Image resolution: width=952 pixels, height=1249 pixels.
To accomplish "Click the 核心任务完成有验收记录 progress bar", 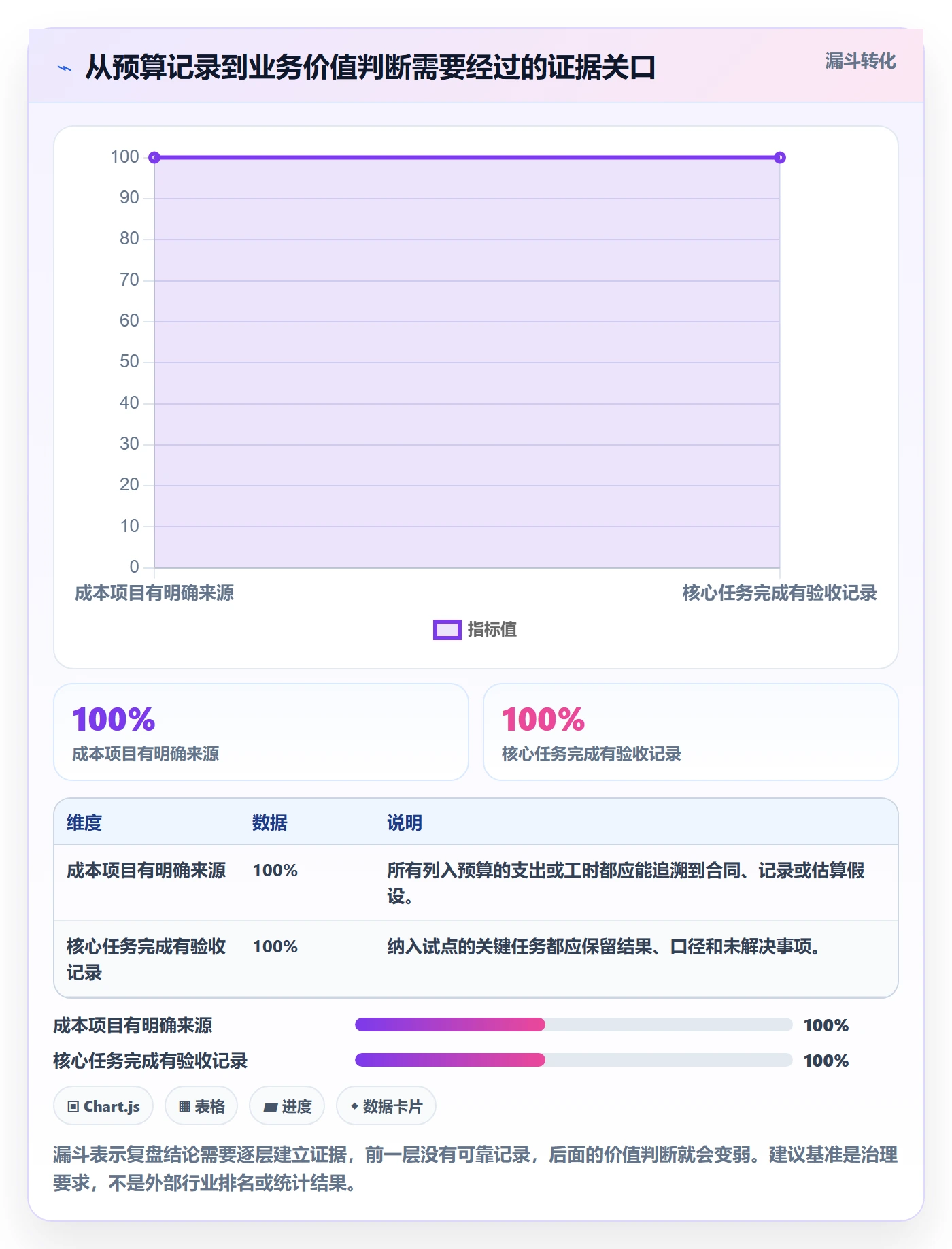I will 573,1060.
